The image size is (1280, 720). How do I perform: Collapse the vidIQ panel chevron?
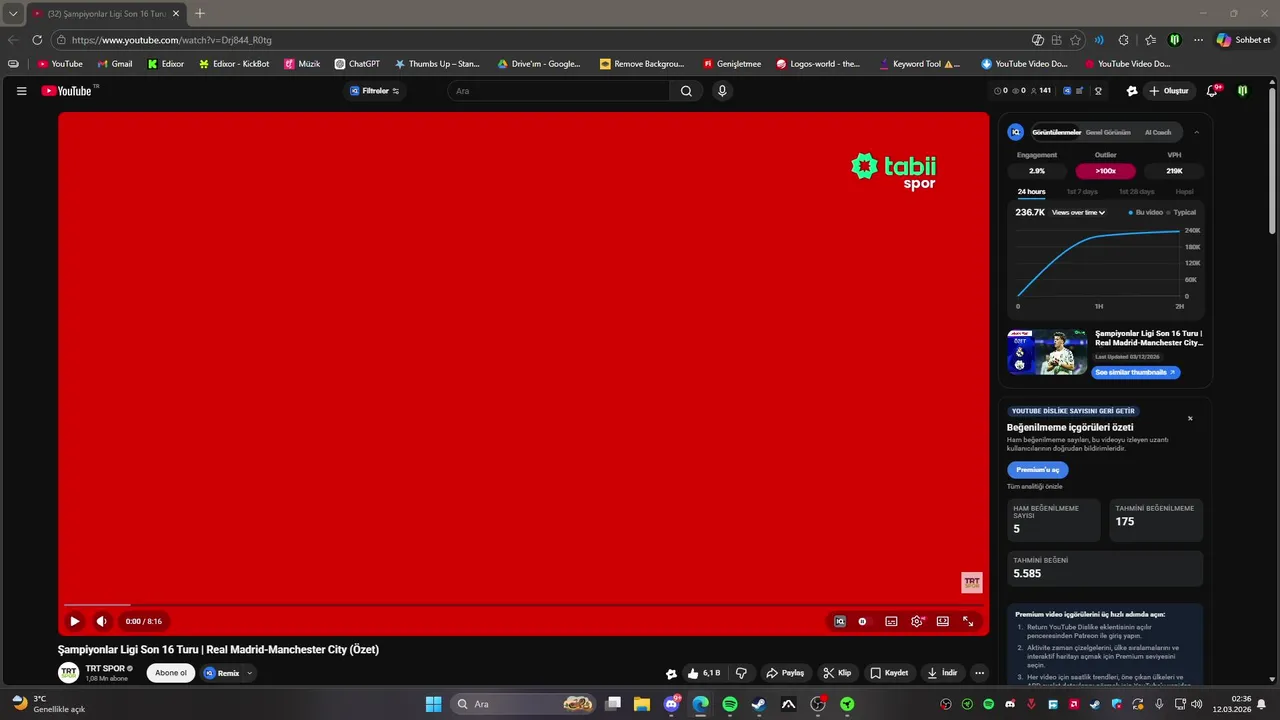click(1197, 132)
